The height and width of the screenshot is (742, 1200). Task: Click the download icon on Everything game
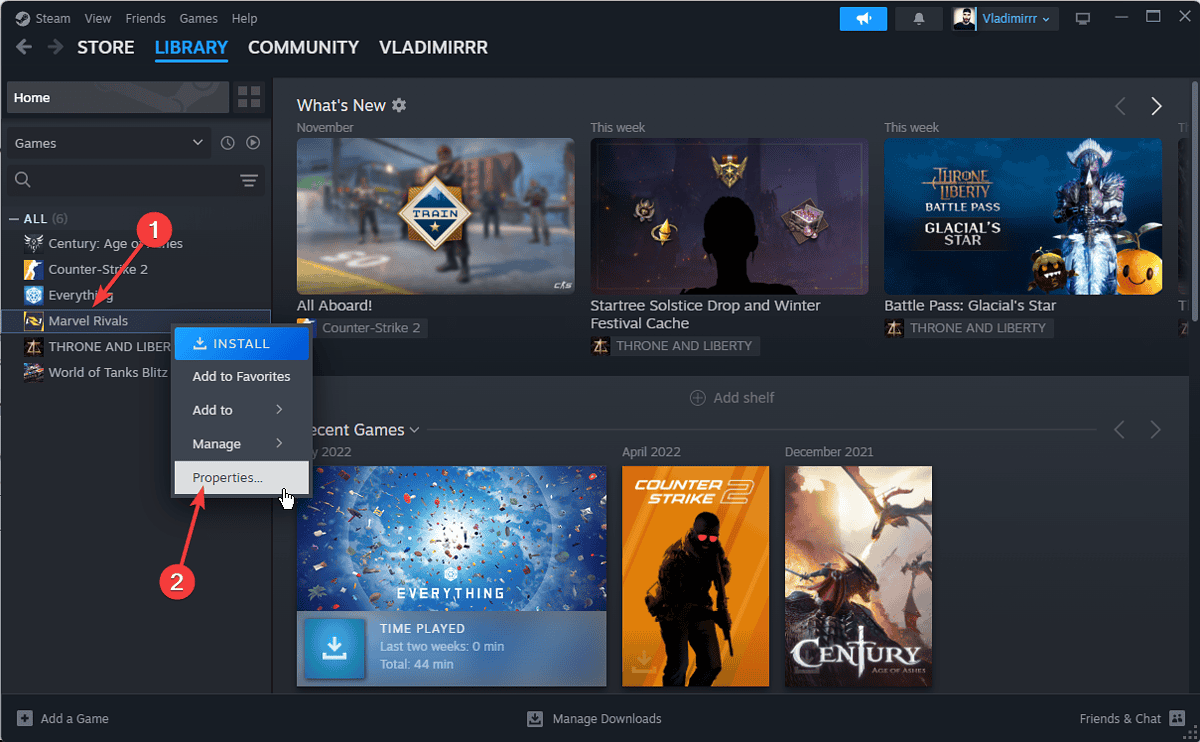pyautogui.click(x=335, y=649)
